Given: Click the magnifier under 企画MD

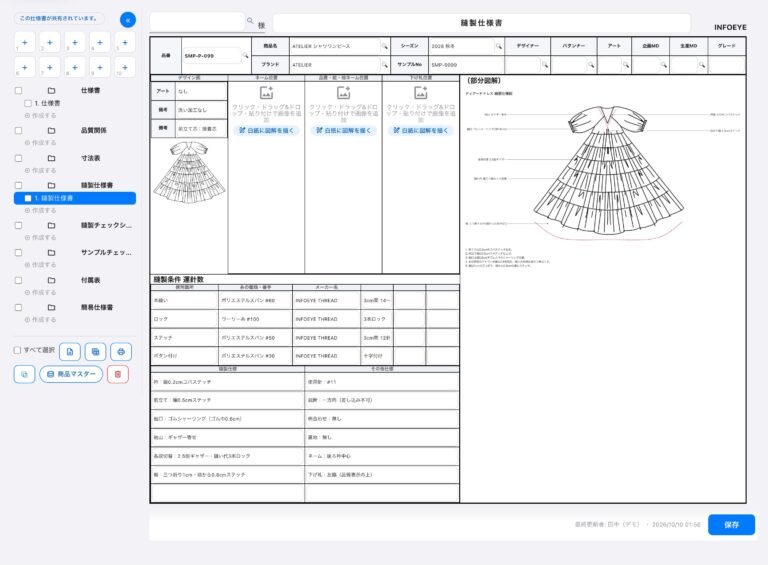Looking at the screenshot, I should (663, 65).
